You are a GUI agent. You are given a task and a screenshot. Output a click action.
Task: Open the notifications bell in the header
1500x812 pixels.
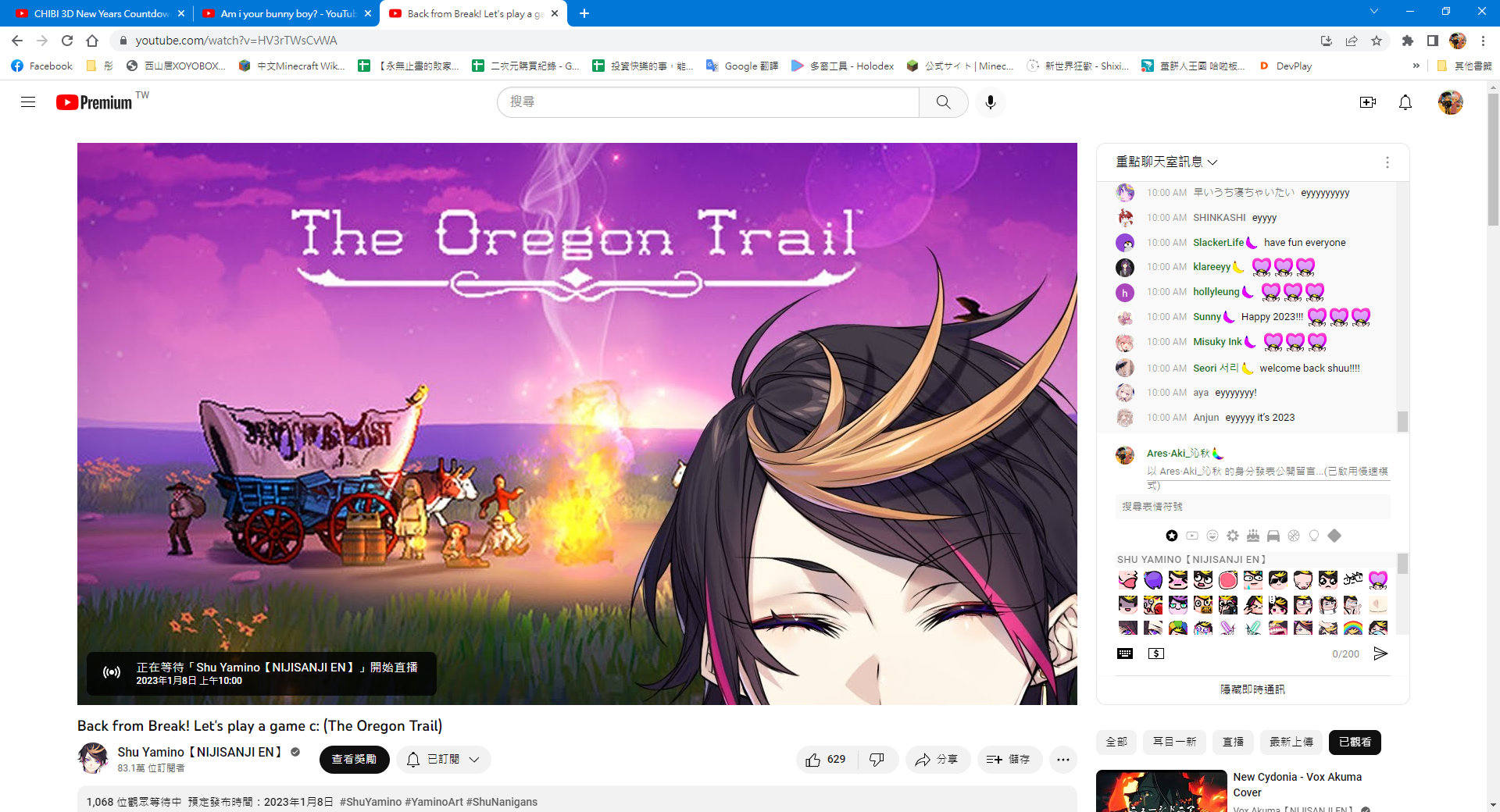pos(1405,102)
